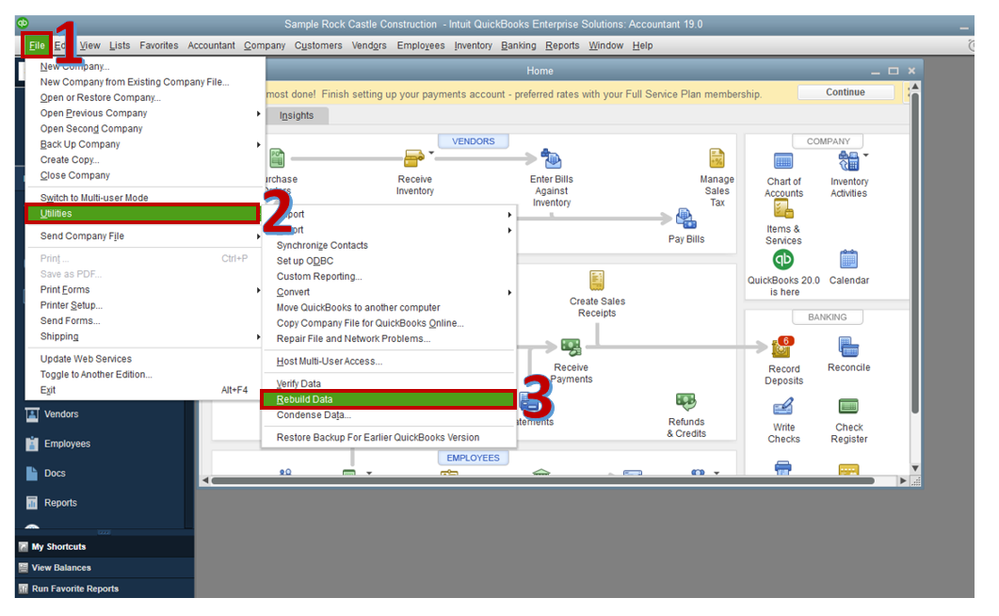Open the Check Register icon
This screenshot has width=999, height=616.
849,406
